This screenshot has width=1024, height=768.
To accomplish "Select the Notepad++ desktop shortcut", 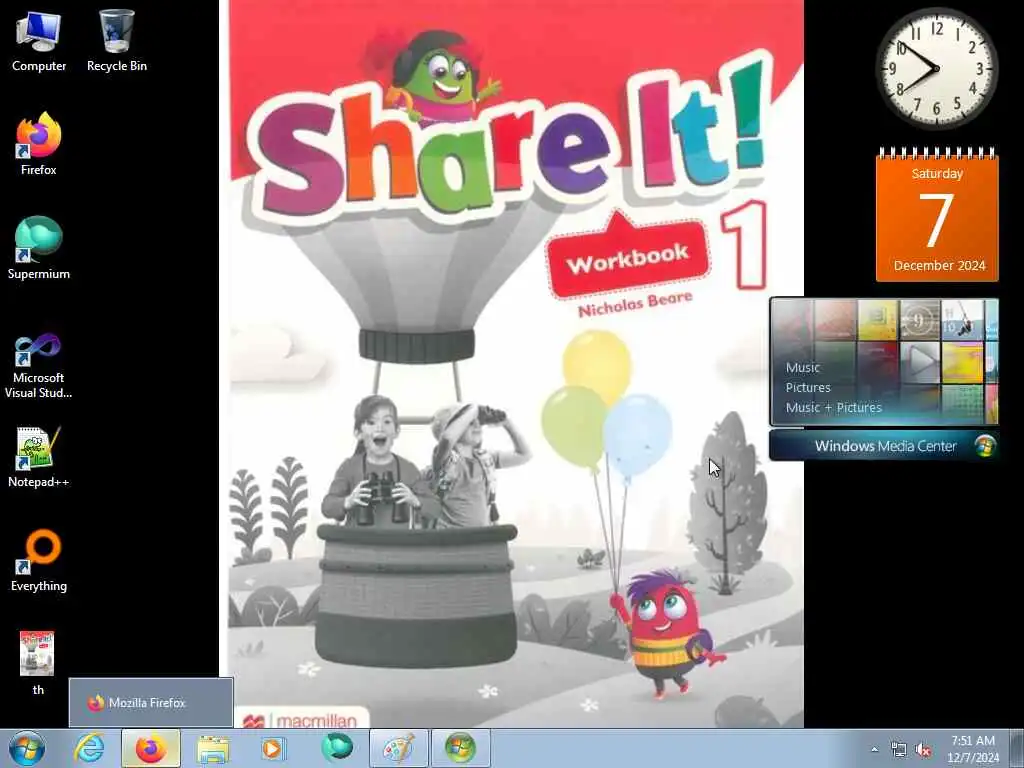I will click(x=39, y=457).
